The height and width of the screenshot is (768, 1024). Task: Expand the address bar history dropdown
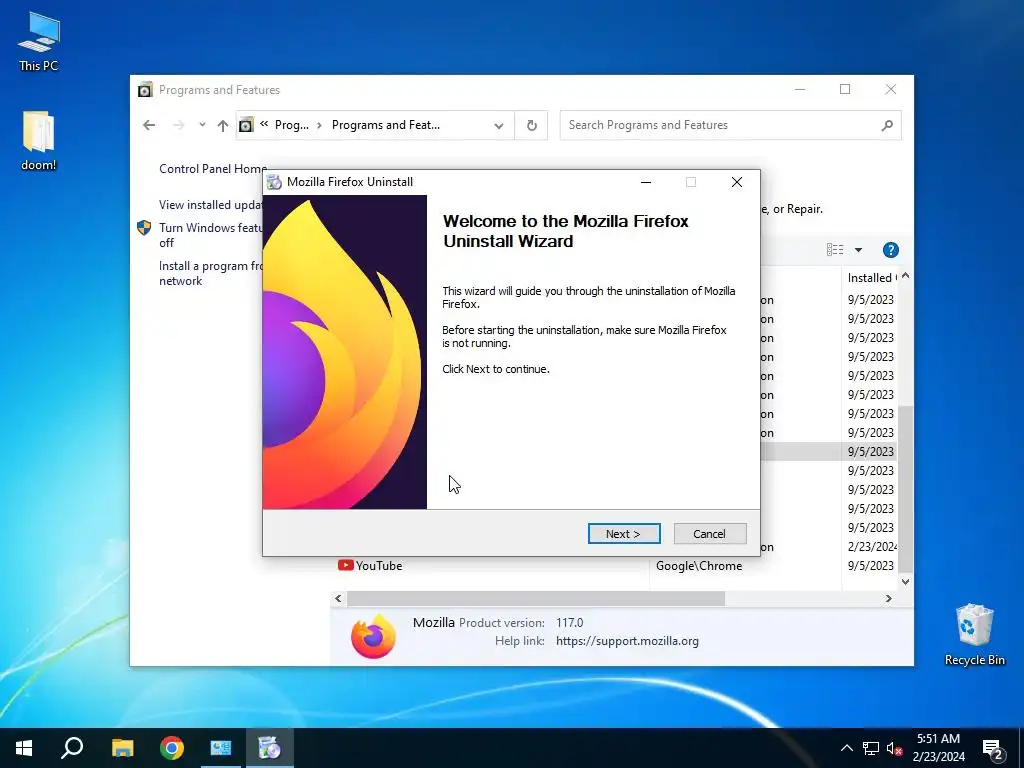click(499, 125)
